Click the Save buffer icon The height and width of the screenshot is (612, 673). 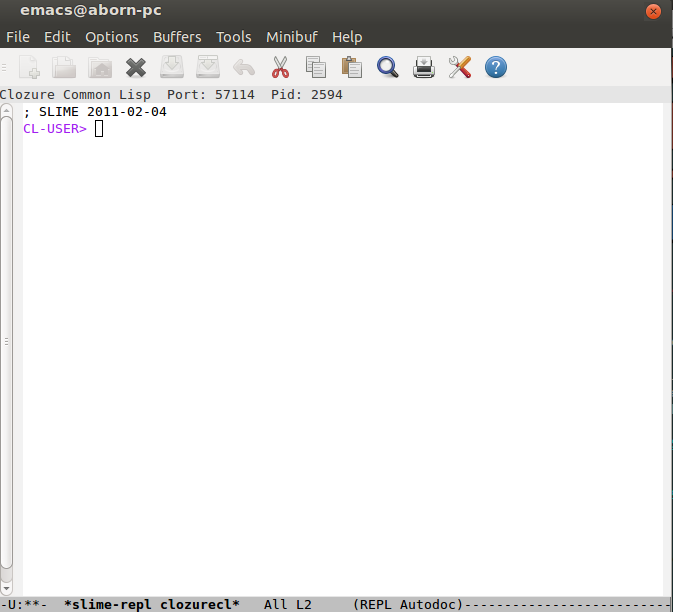point(172,68)
